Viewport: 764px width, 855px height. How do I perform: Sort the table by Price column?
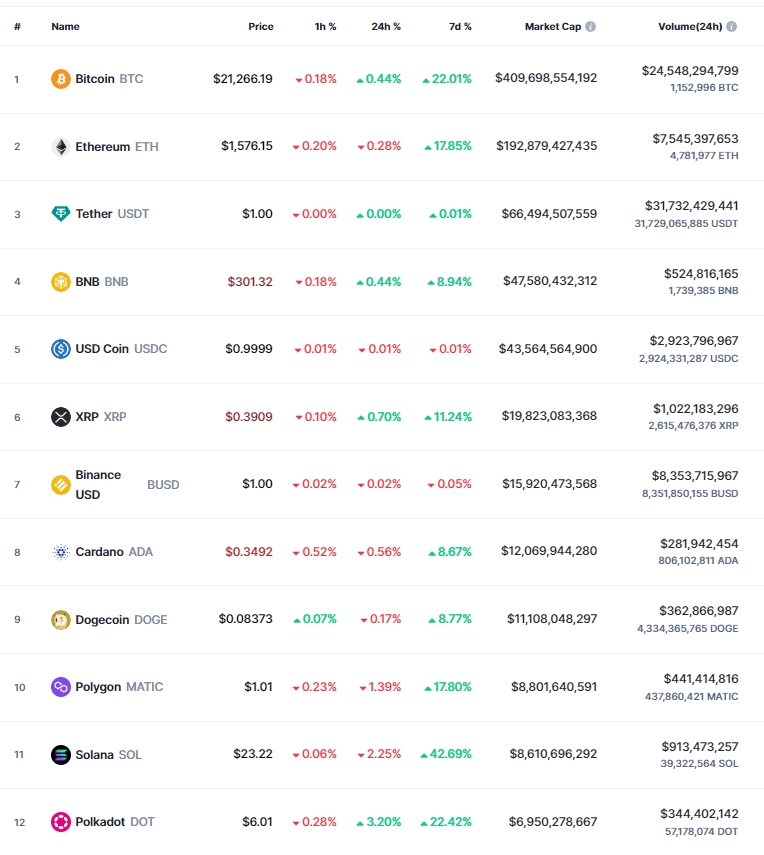tap(261, 26)
